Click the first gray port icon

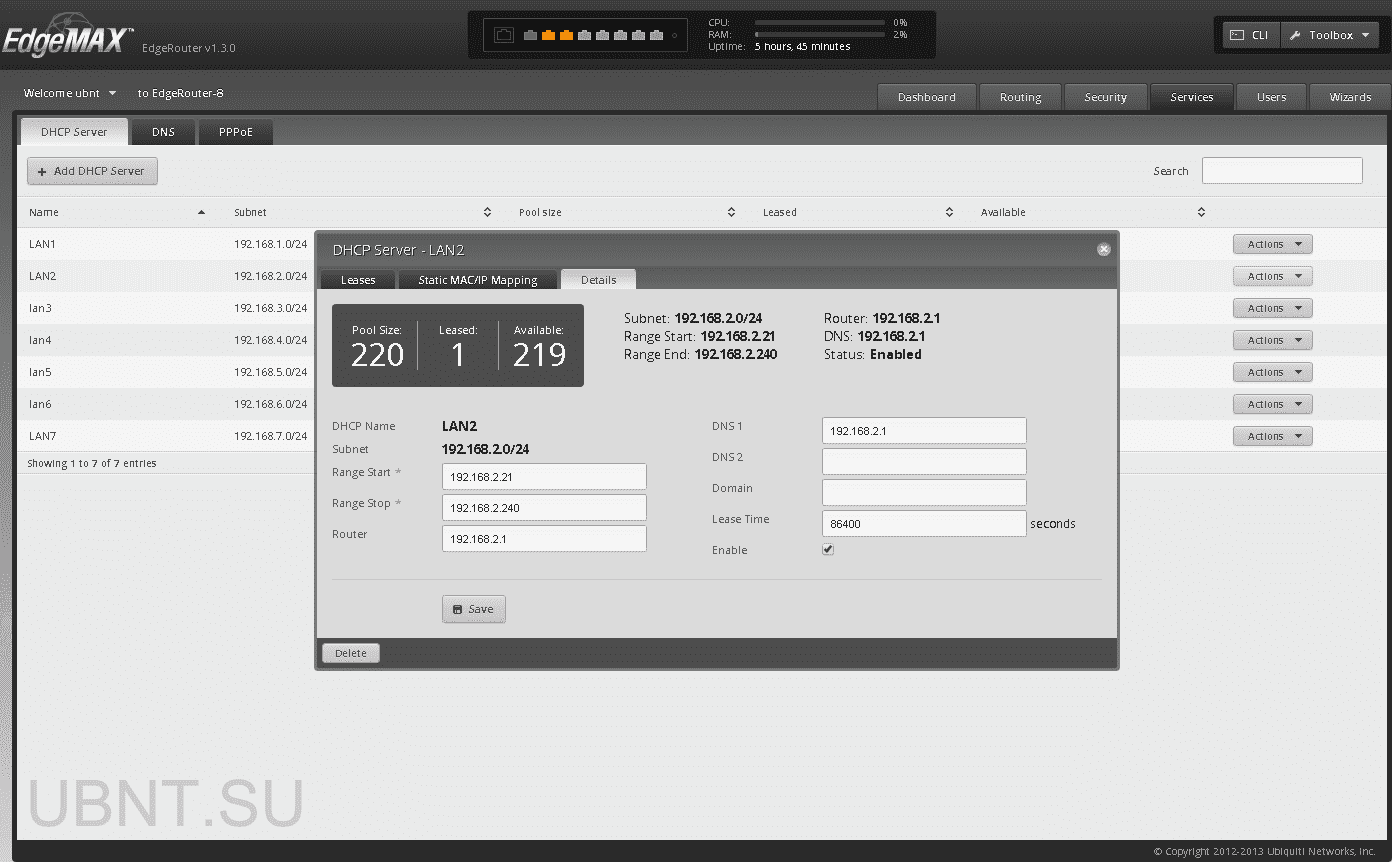click(530, 36)
